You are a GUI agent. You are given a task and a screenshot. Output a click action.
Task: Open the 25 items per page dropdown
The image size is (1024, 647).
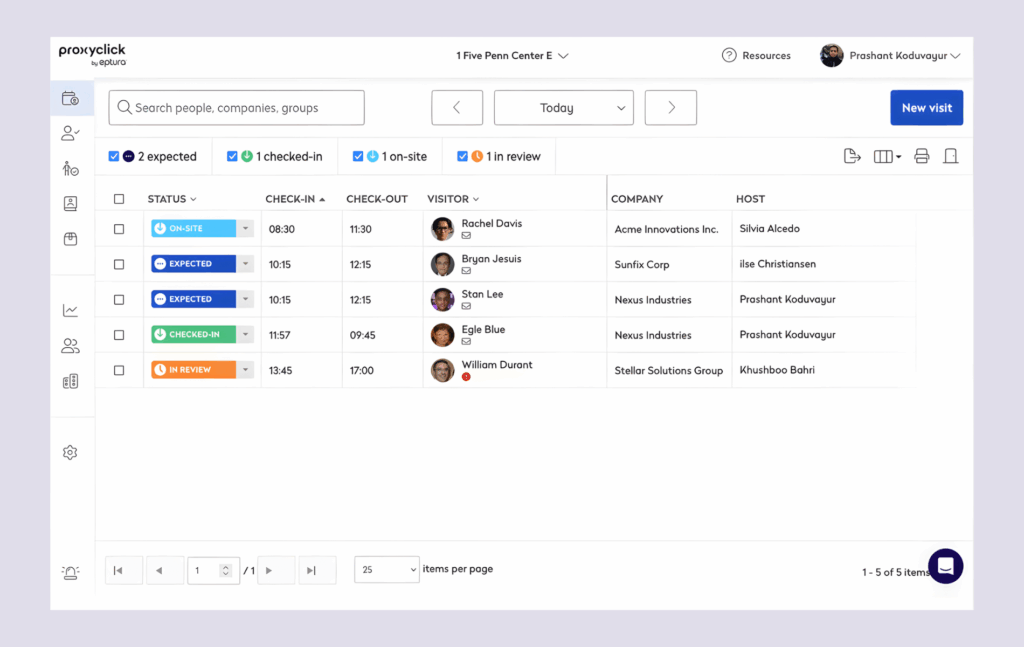[387, 570]
